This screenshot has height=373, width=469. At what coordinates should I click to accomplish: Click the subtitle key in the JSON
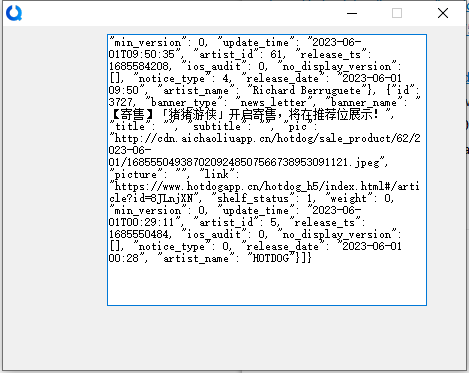(217, 127)
